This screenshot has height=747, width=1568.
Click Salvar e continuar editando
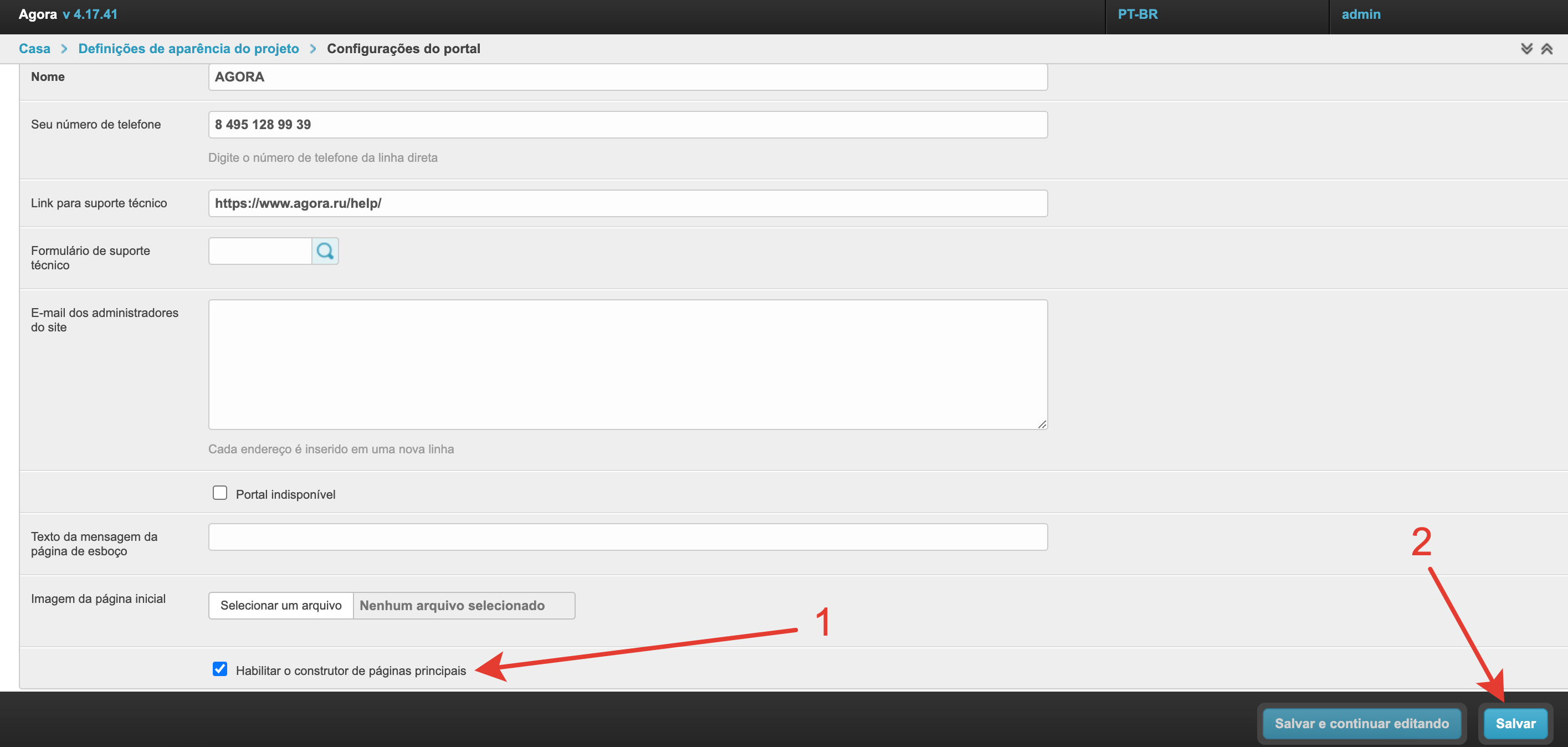click(x=1361, y=723)
